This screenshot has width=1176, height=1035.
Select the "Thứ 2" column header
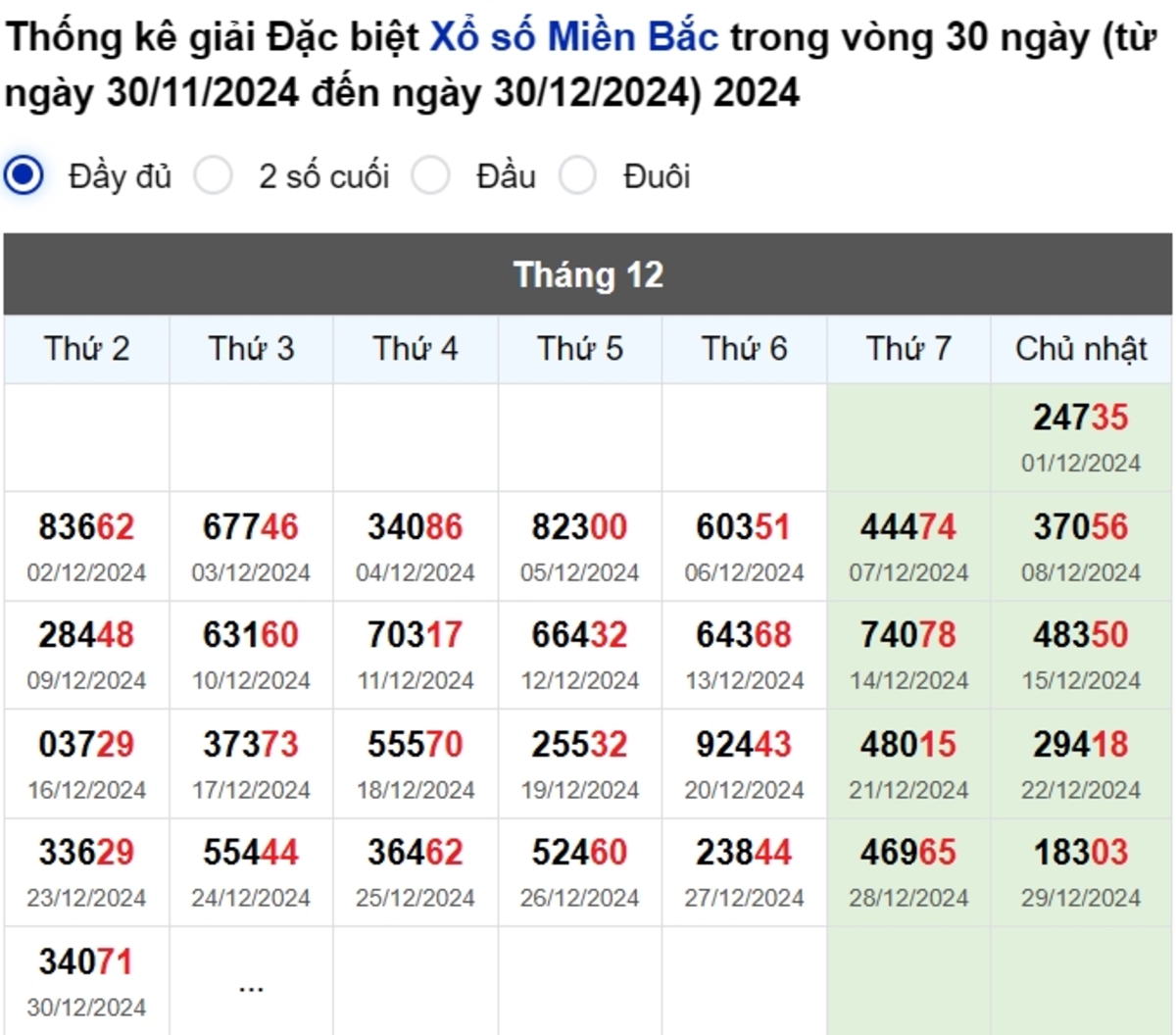[86, 348]
